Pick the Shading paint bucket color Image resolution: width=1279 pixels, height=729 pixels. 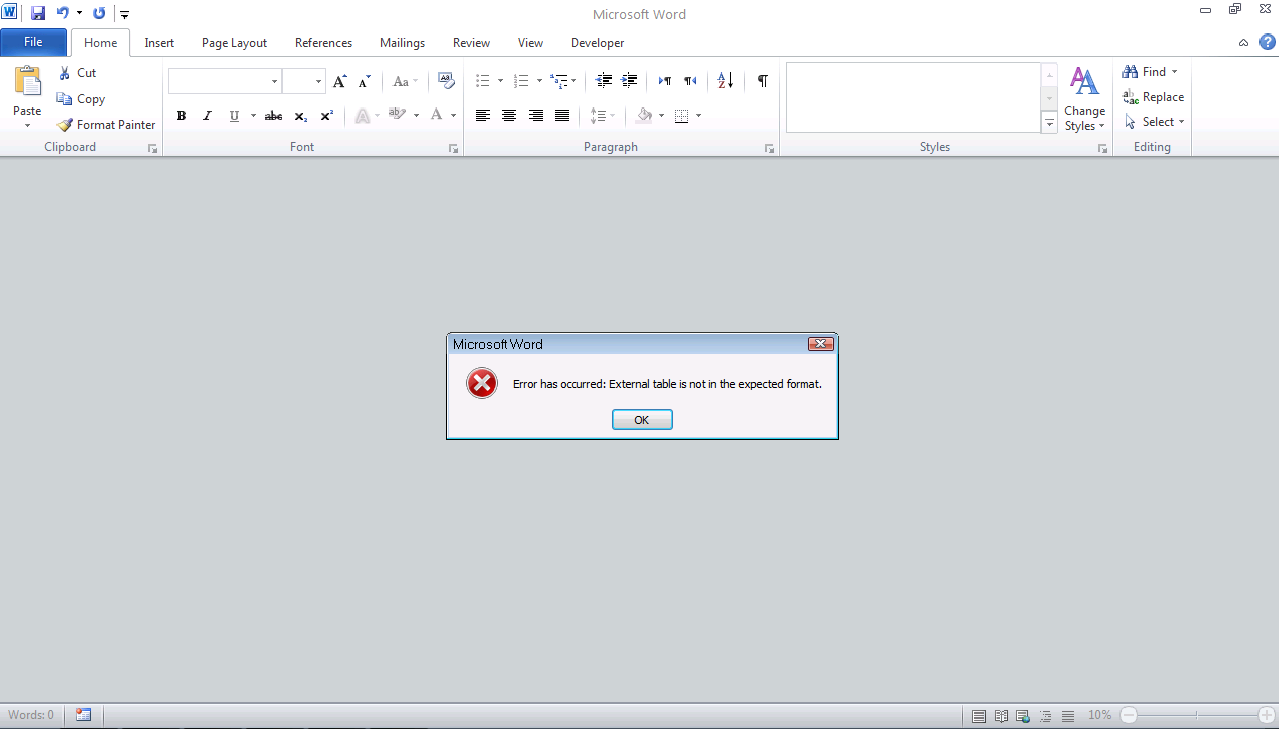(x=644, y=116)
